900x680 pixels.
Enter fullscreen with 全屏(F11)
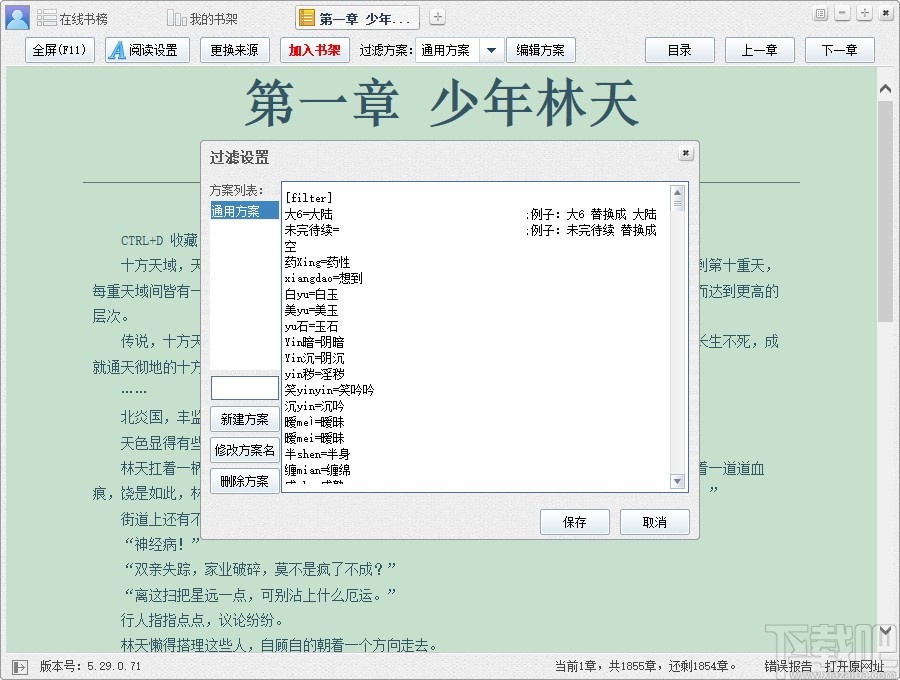(59, 49)
